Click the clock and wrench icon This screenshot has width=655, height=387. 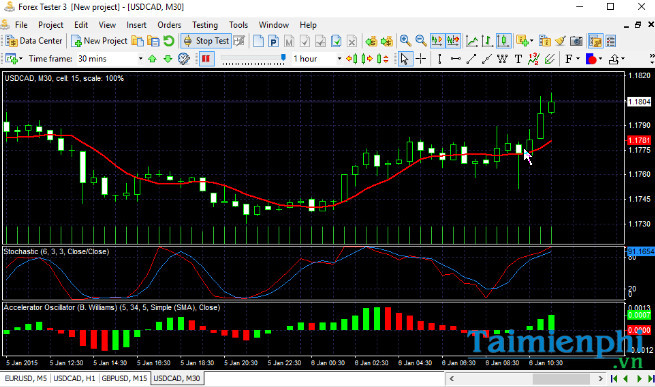[x=184, y=59]
